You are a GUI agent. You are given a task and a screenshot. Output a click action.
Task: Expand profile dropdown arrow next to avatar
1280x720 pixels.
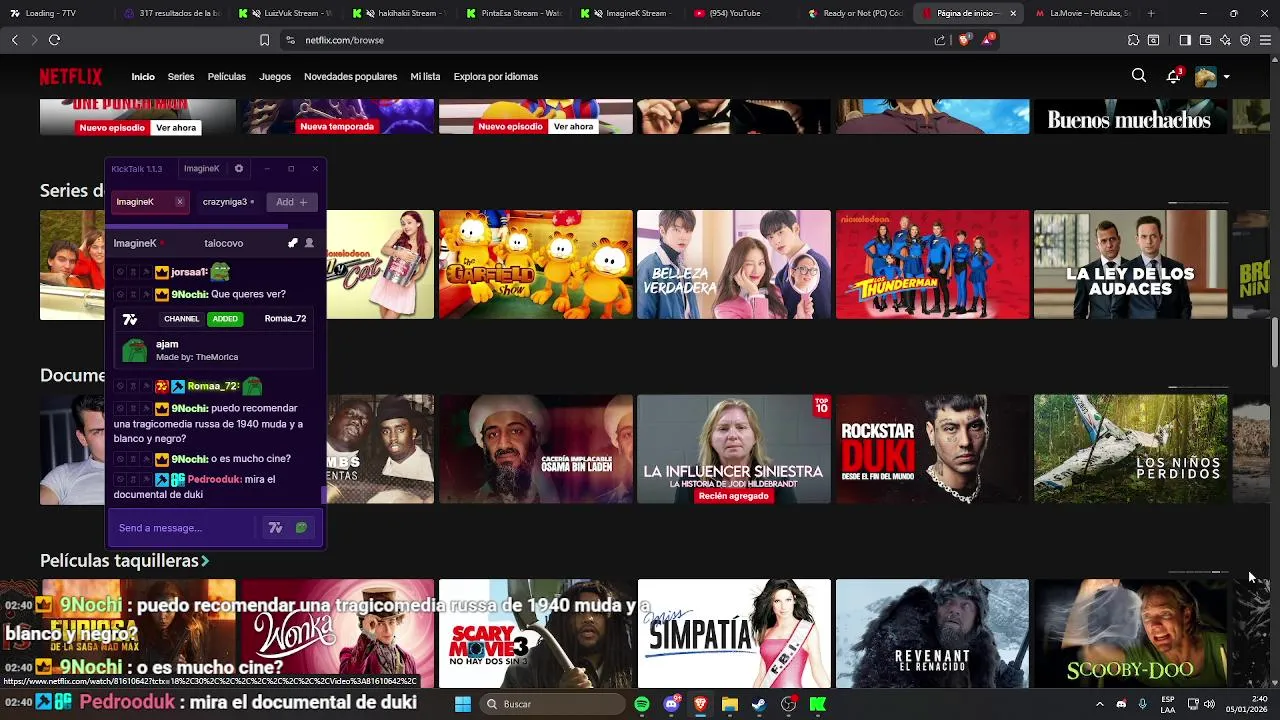coord(1226,77)
